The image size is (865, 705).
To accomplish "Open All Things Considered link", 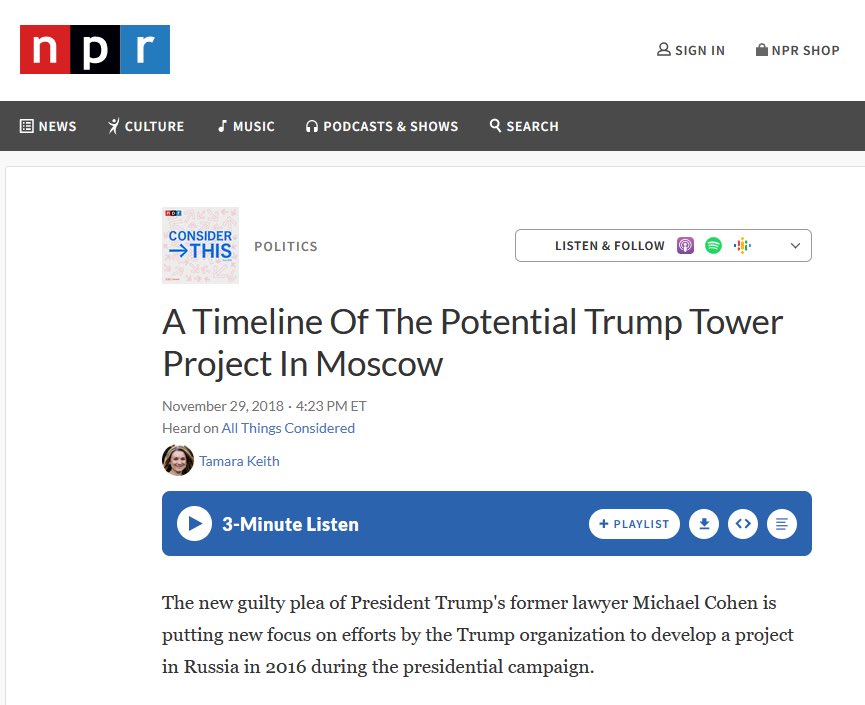I will point(288,428).
